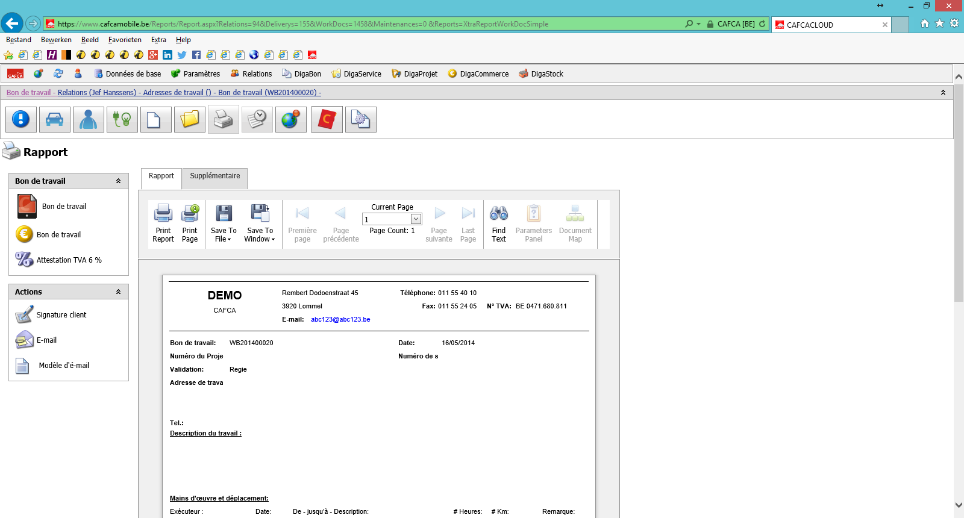Click the globe icon next to CAFCA logo
This screenshot has width=964, height=518.
pyautogui.click(x=38, y=74)
